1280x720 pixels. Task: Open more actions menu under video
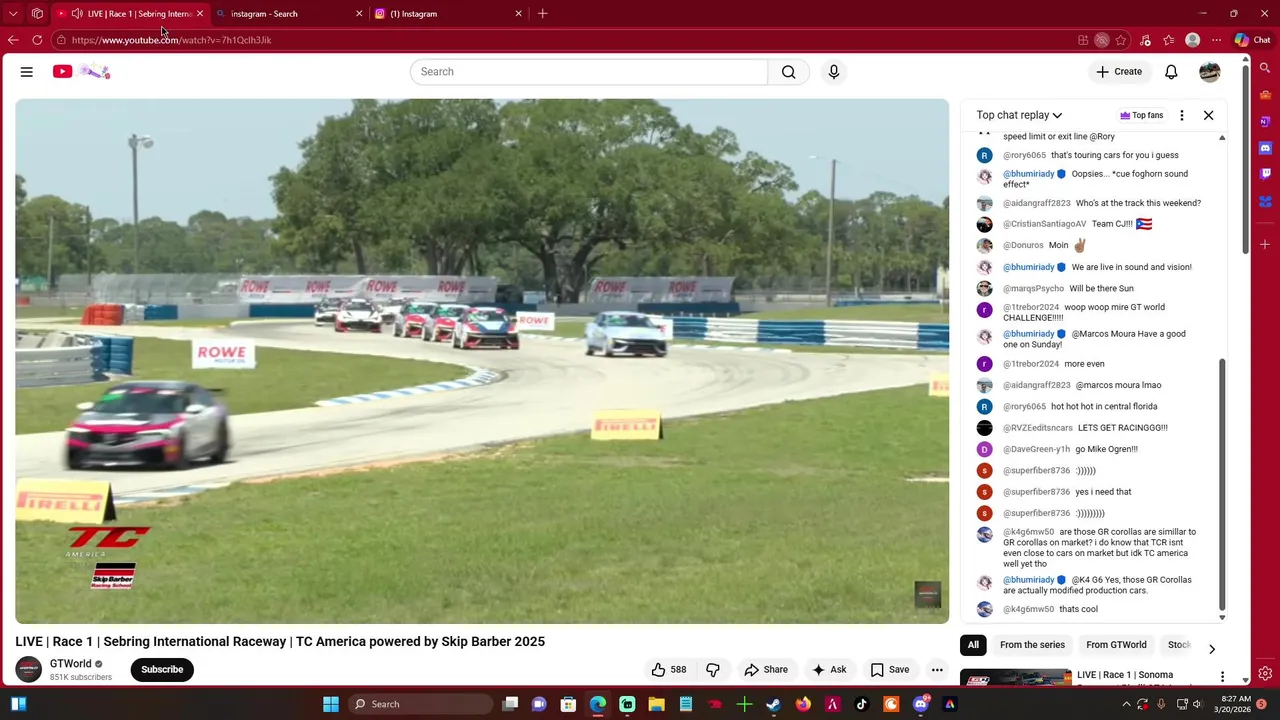click(x=937, y=670)
